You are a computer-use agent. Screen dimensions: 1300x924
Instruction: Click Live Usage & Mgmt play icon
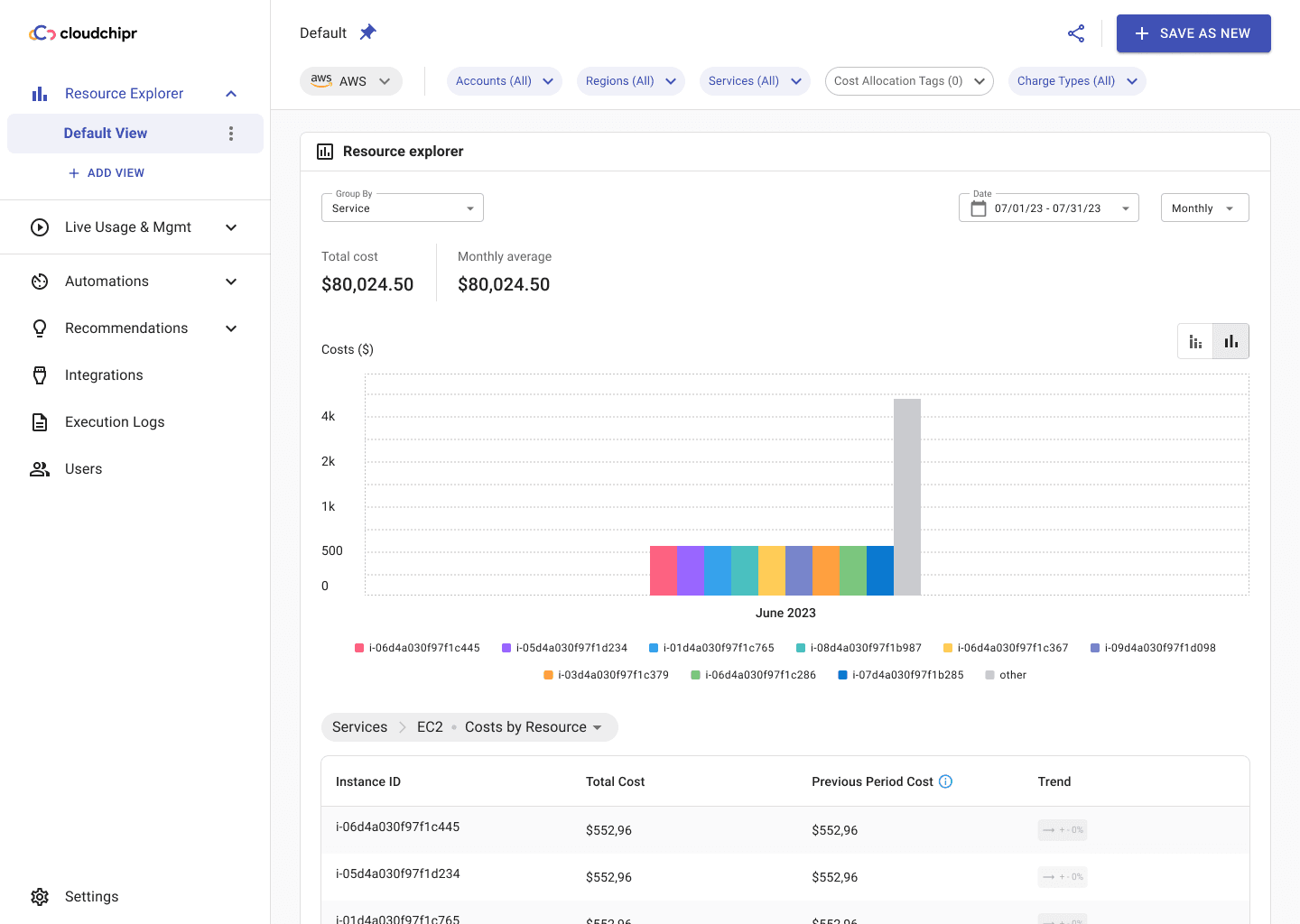tap(40, 227)
